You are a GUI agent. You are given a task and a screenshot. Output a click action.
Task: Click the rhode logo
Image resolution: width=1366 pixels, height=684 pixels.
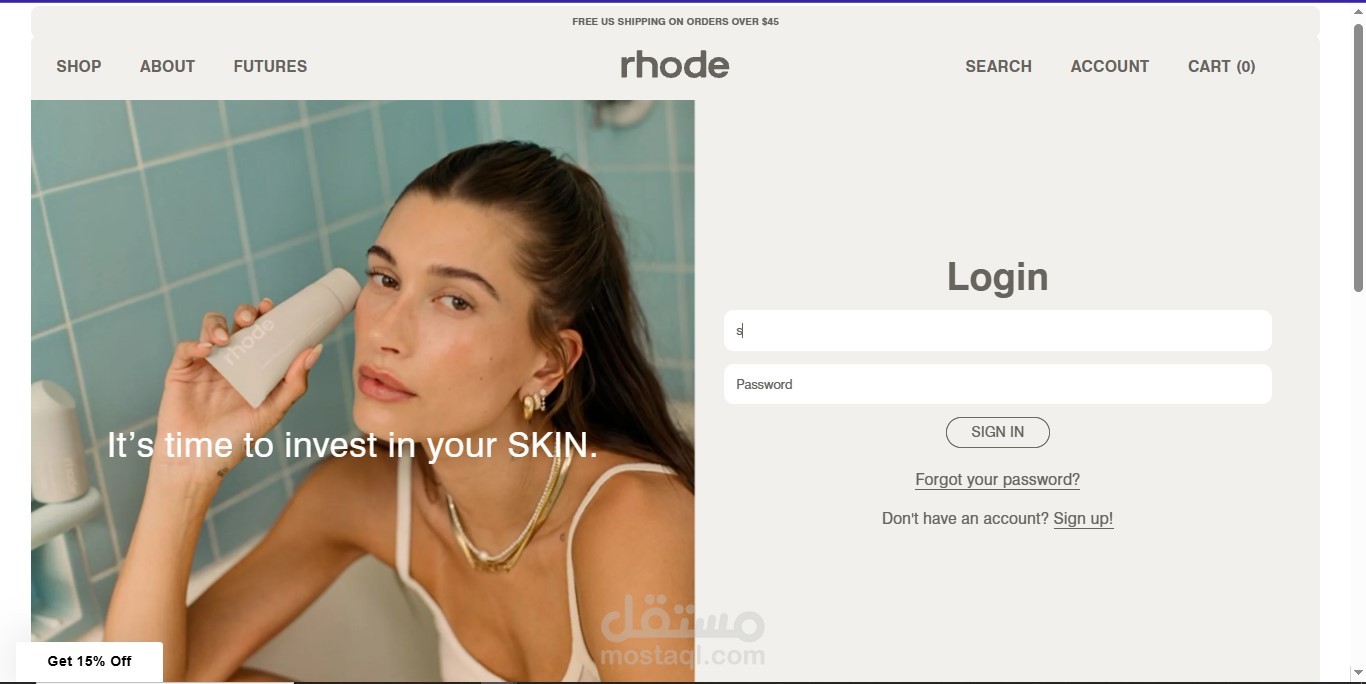(x=675, y=65)
